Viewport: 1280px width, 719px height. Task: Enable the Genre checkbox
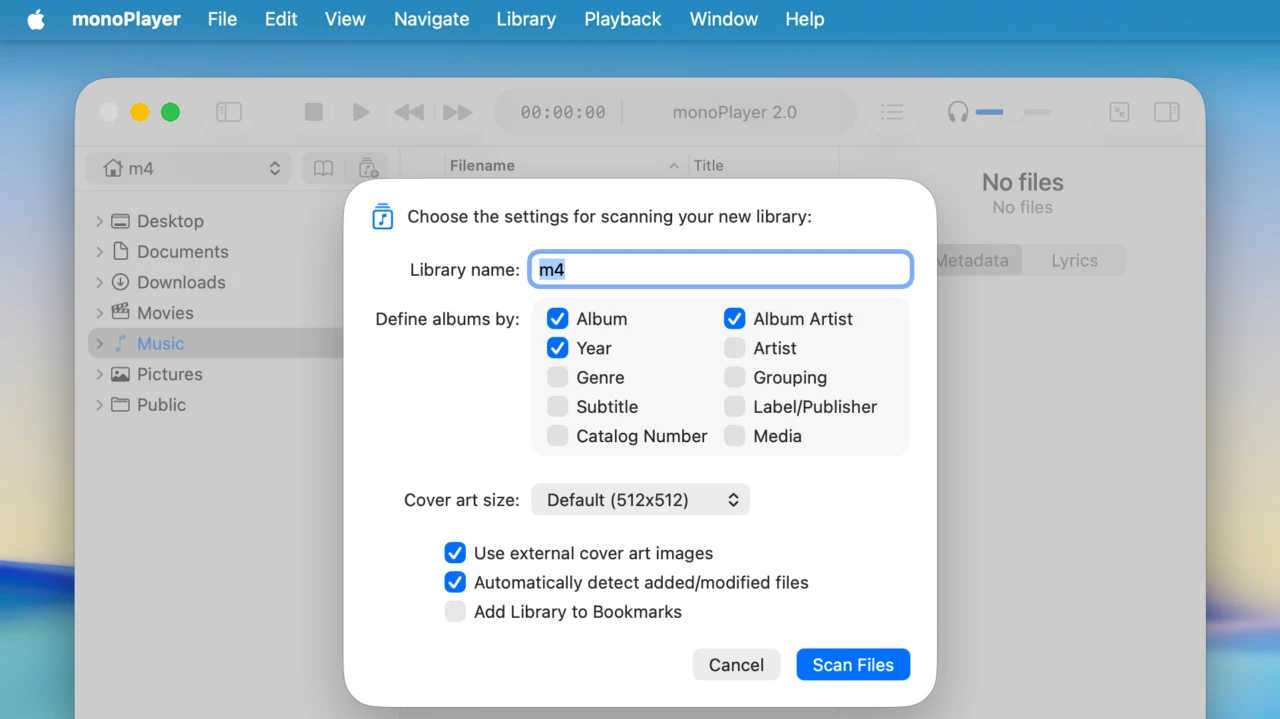point(557,377)
